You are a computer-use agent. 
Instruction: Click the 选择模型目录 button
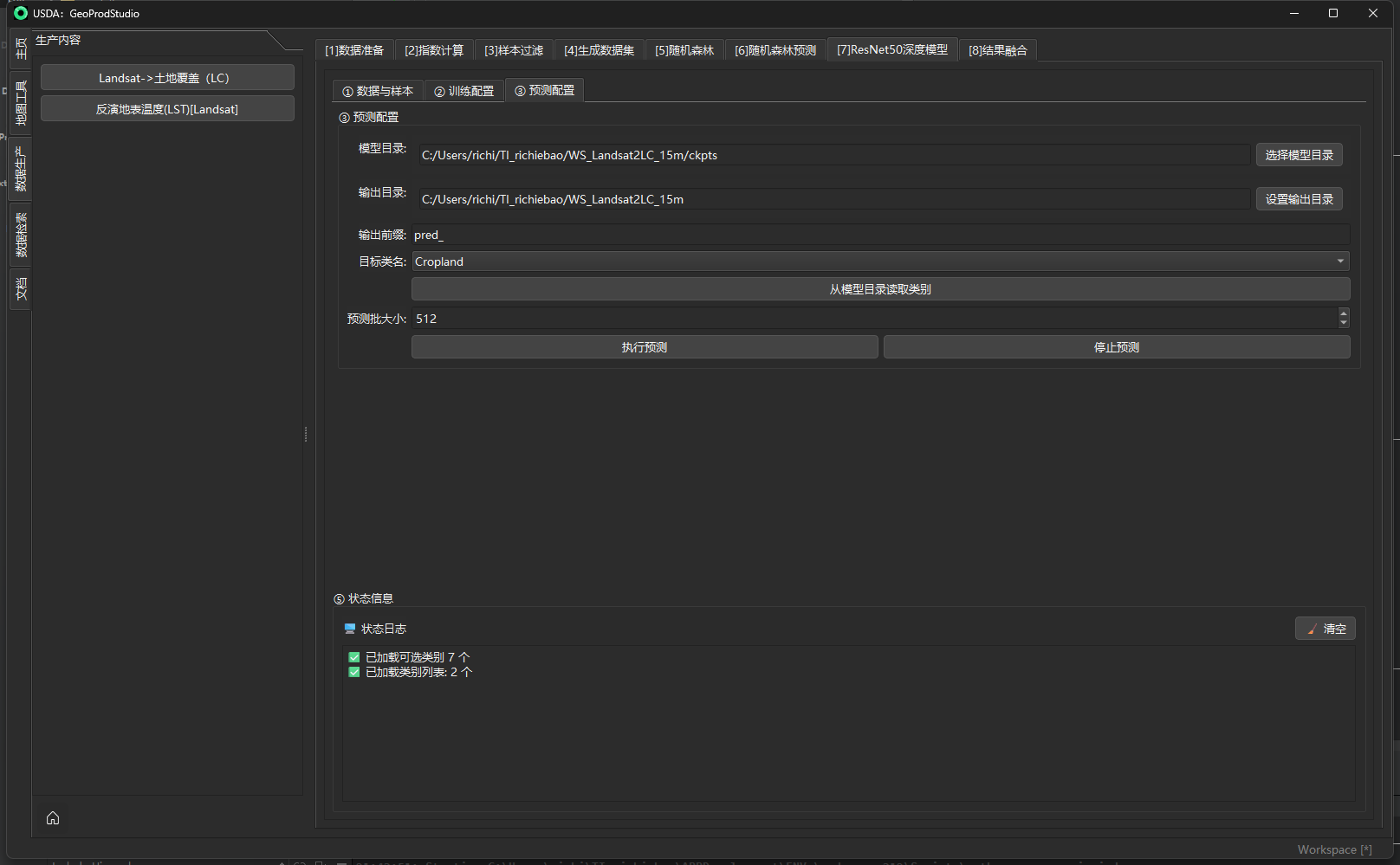1299,155
